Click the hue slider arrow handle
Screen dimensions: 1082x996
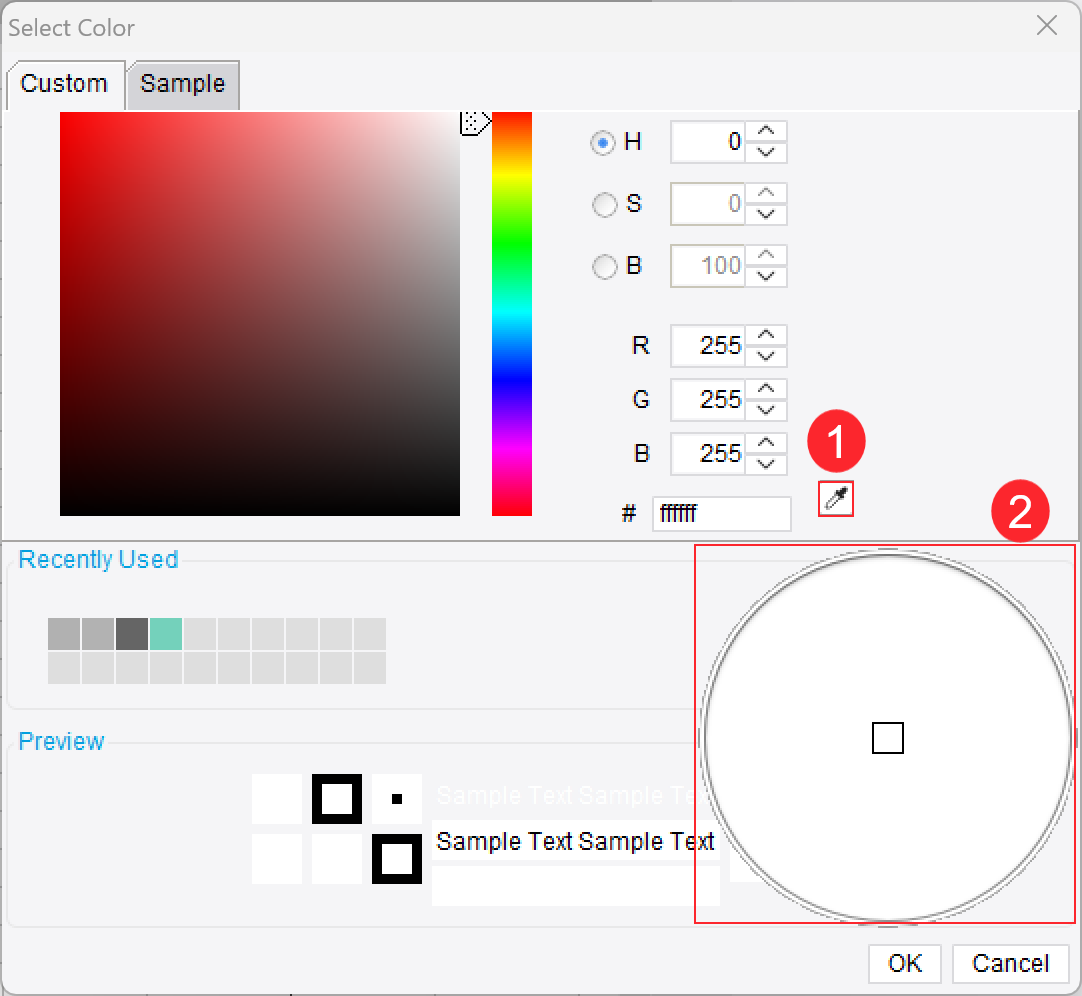tap(475, 123)
